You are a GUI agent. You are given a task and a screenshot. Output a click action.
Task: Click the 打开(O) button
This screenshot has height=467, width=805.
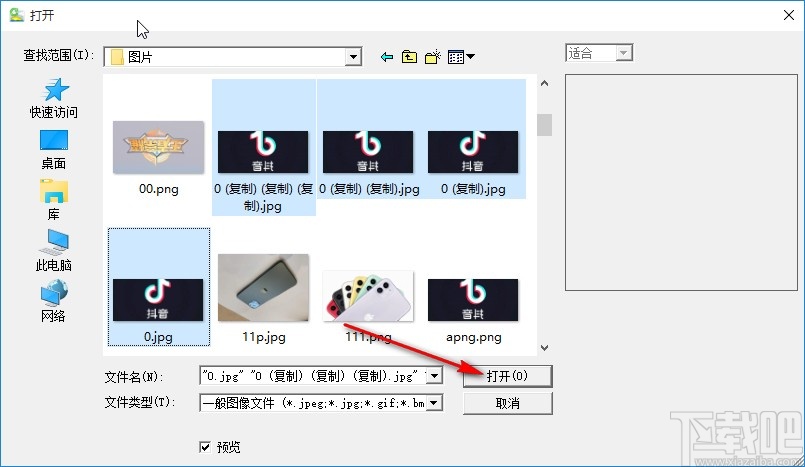point(508,376)
